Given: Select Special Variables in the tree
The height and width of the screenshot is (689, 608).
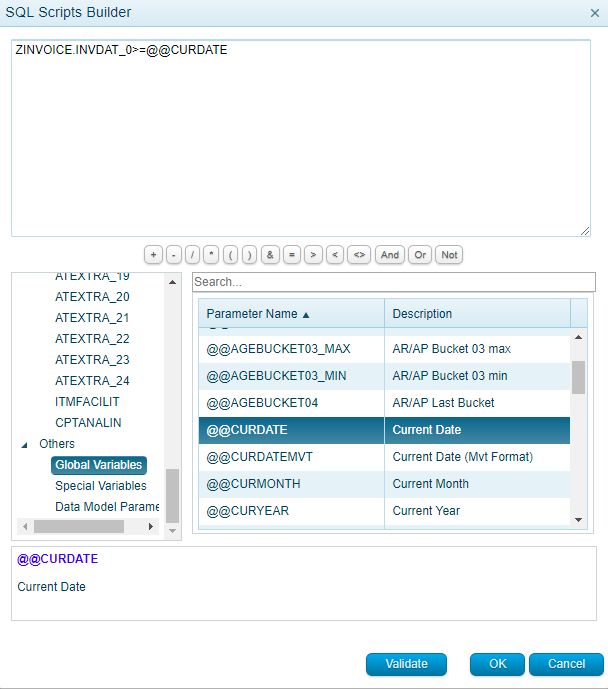Looking at the screenshot, I should point(100,486).
